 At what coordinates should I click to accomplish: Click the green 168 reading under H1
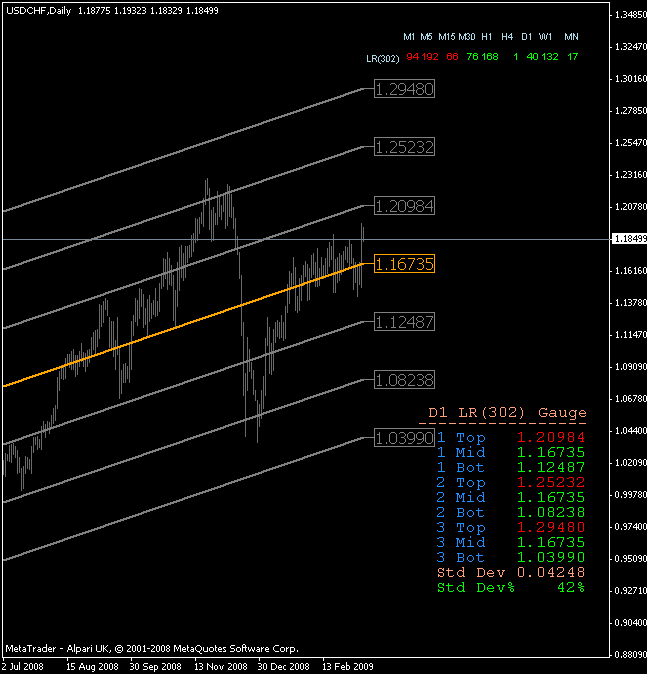coord(490,57)
